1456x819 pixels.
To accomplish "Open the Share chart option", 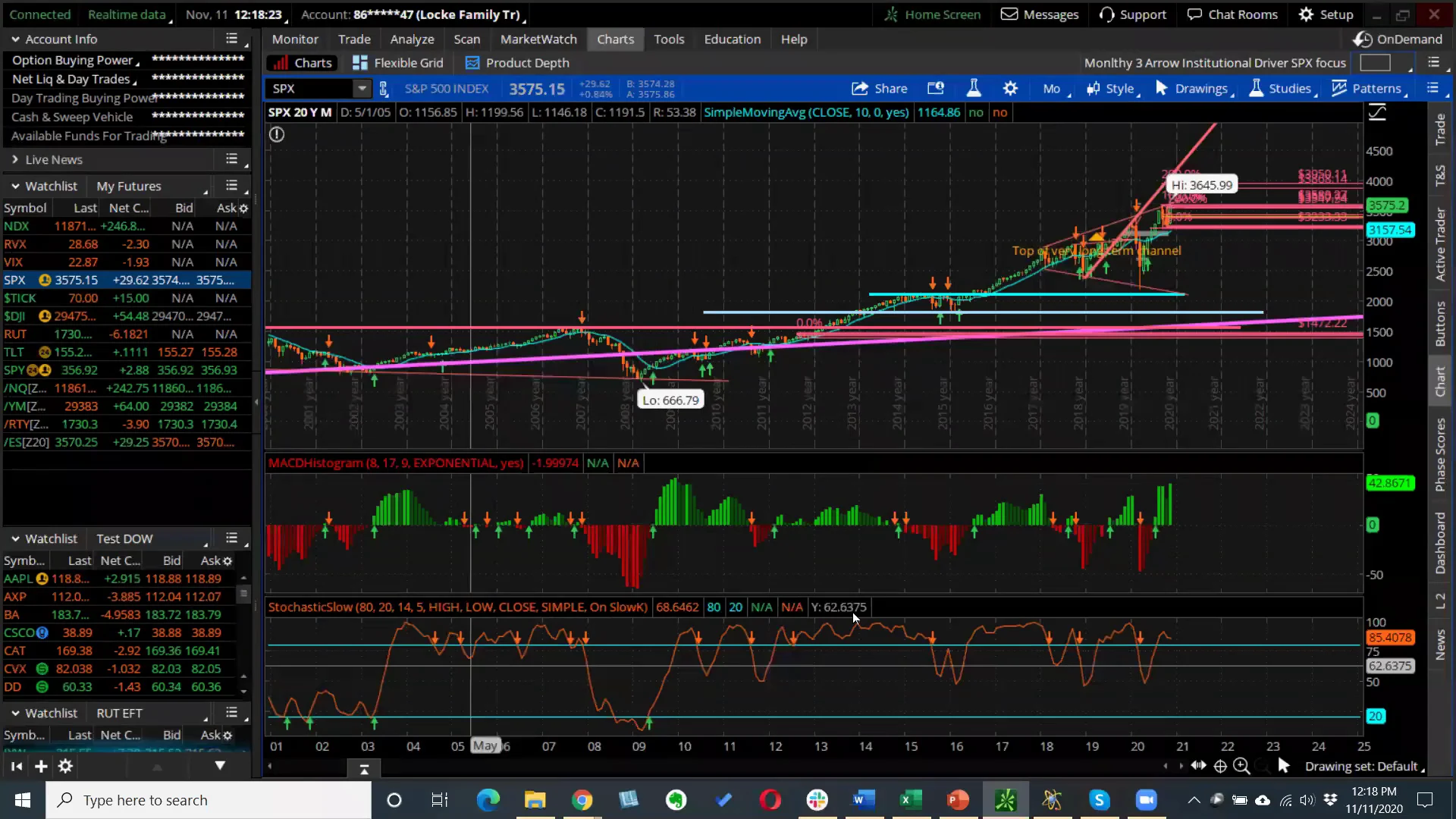I will click(880, 89).
